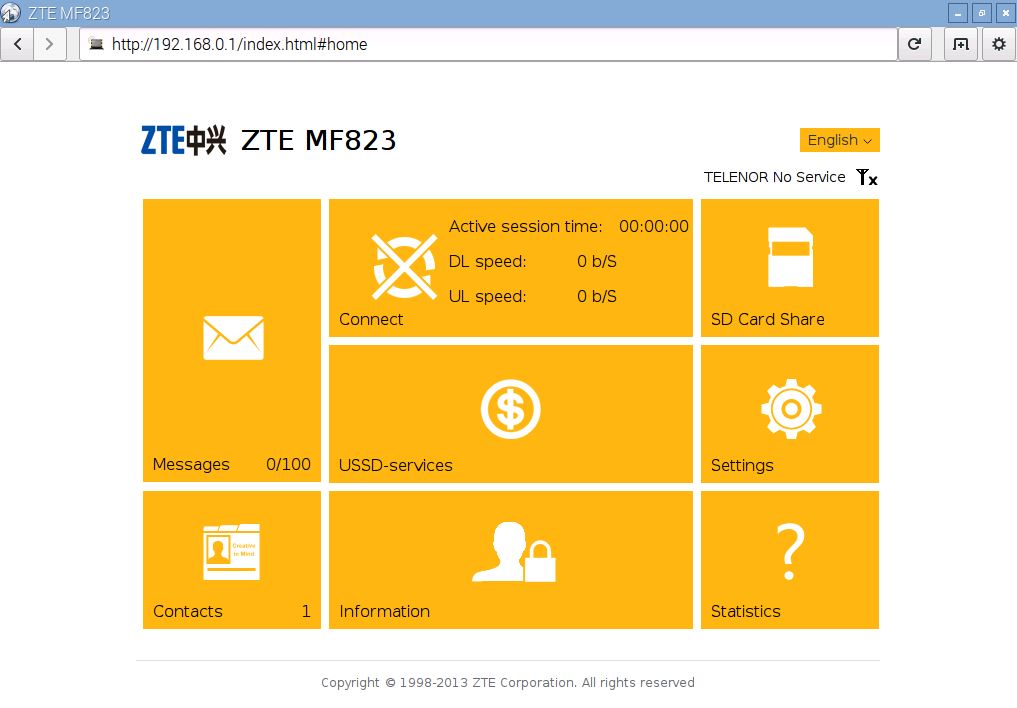Click the Contacts count 1
The width and height of the screenshot is (1017, 708).
306,611
